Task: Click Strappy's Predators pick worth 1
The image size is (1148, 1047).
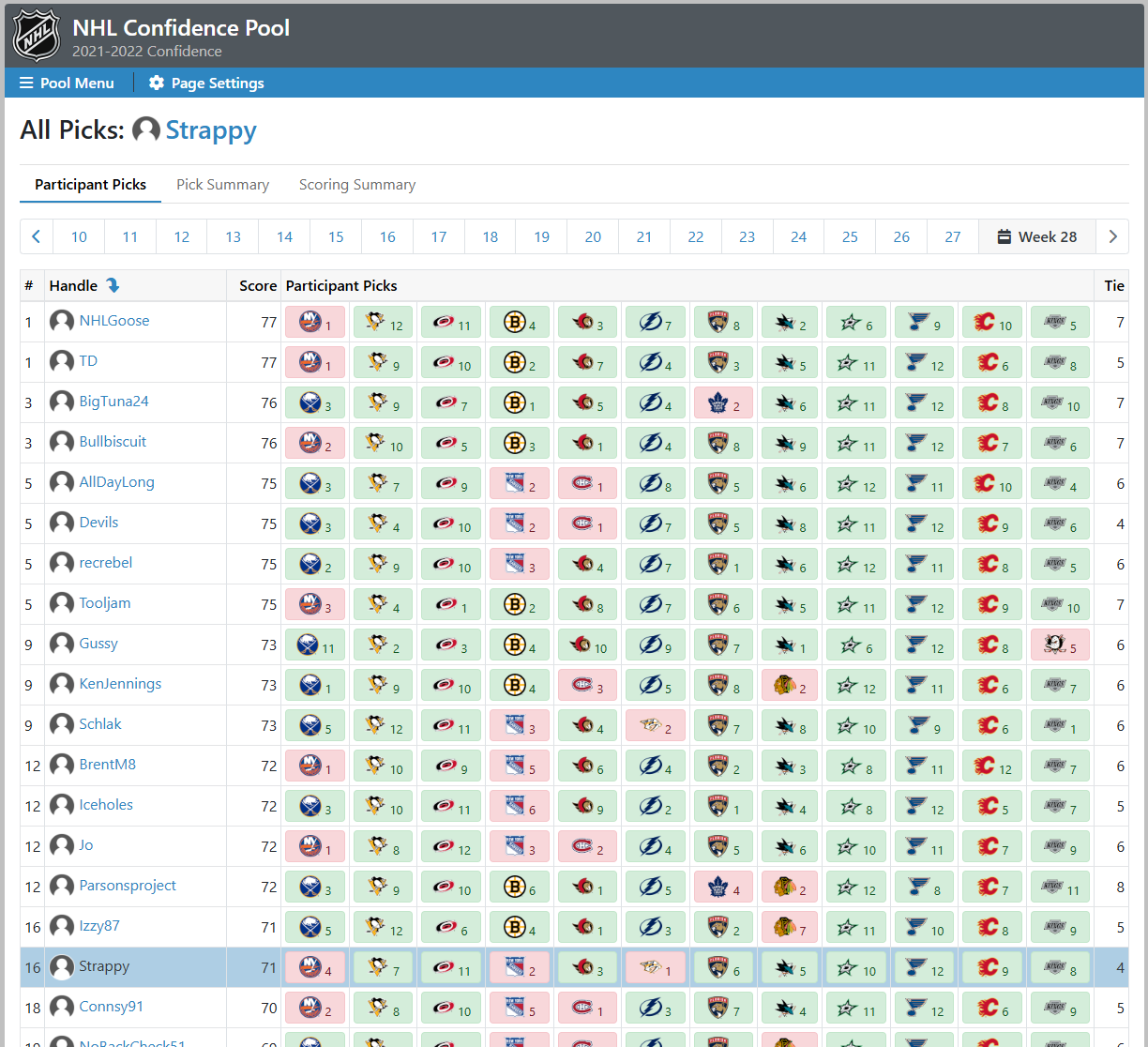Action: click(x=655, y=968)
